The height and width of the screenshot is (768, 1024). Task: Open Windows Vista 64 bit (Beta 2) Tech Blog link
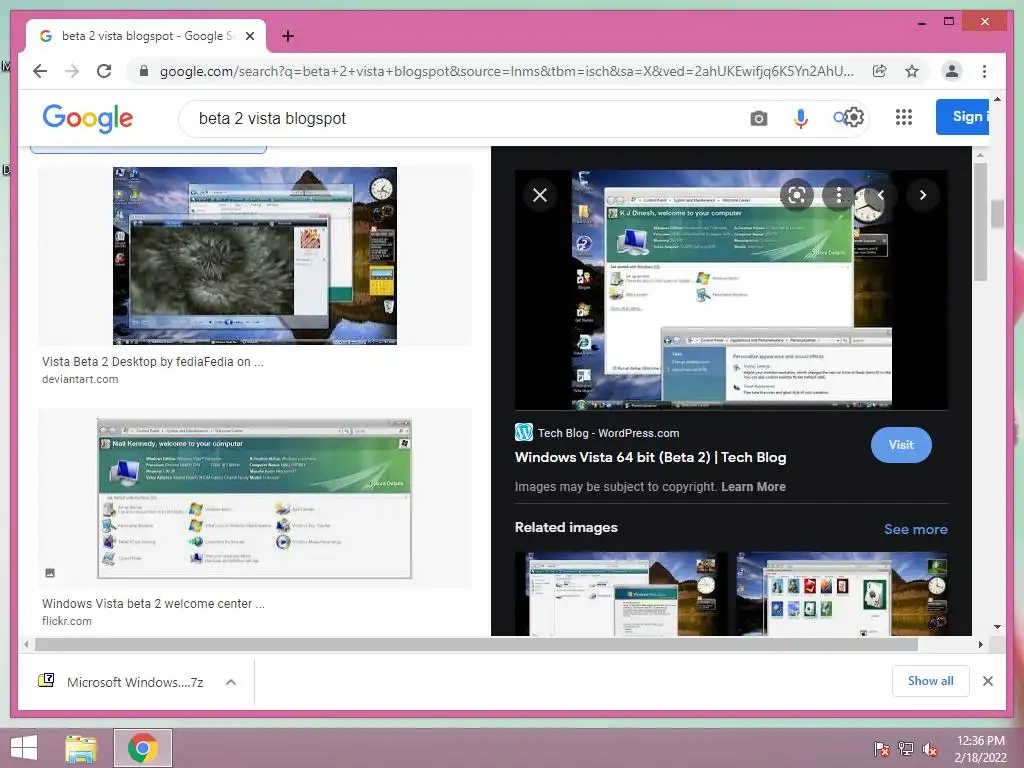(650, 457)
